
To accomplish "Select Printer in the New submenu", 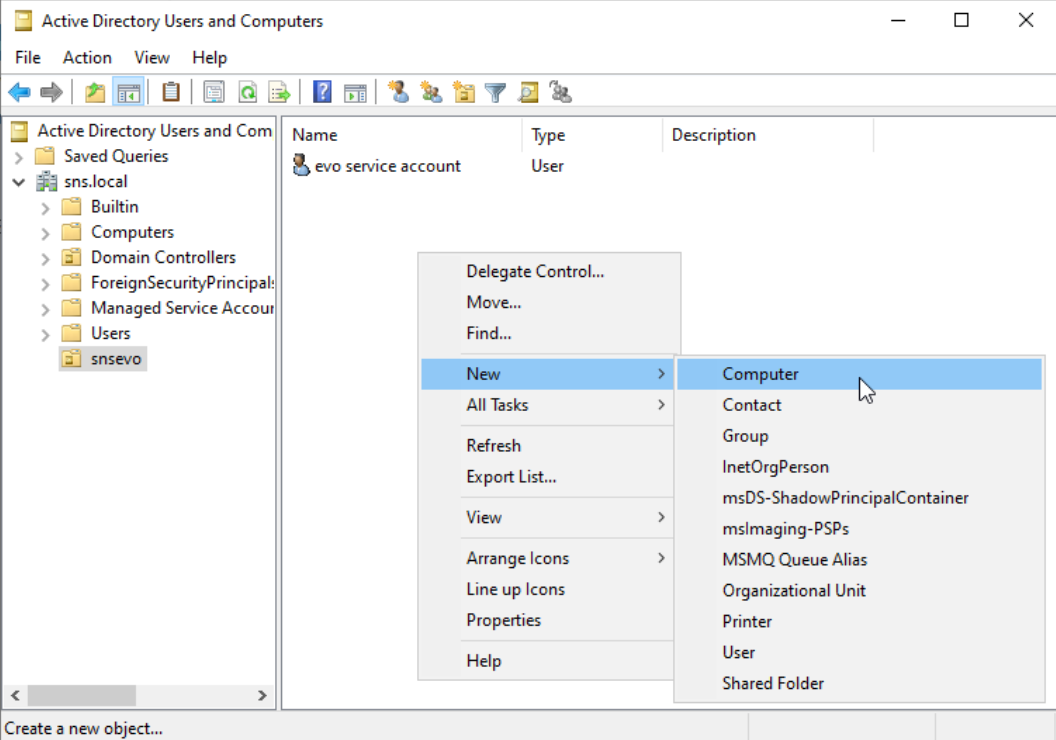I will point(859,622).
